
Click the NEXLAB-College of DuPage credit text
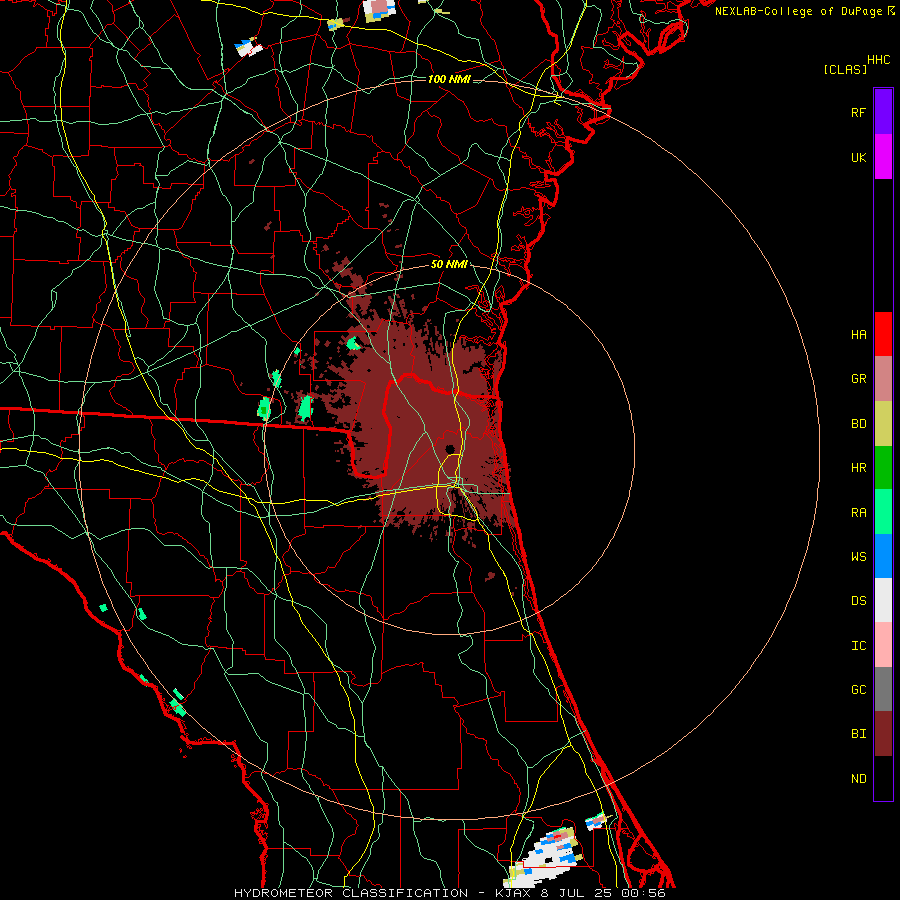coord(799,11)
